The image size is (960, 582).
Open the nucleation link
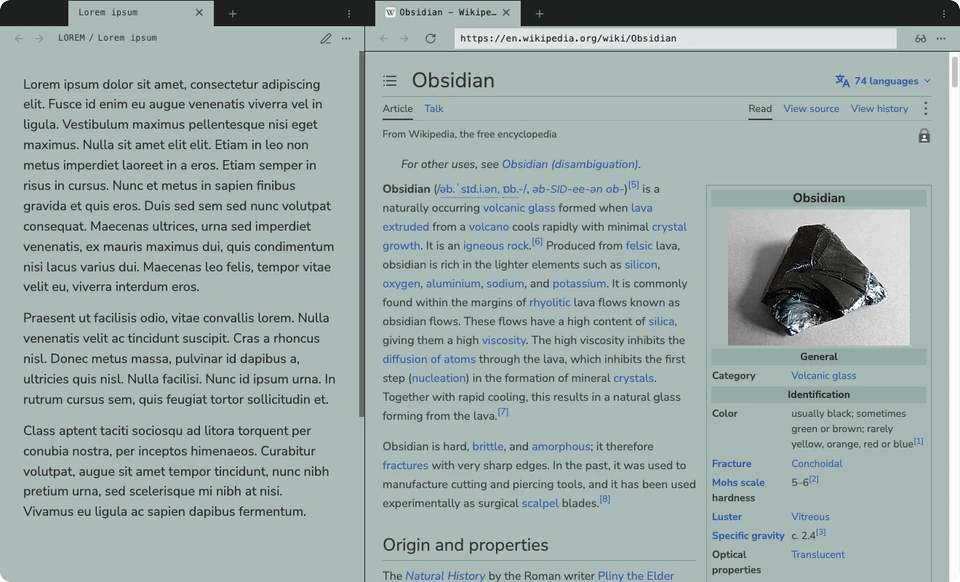tap(438, 378)
